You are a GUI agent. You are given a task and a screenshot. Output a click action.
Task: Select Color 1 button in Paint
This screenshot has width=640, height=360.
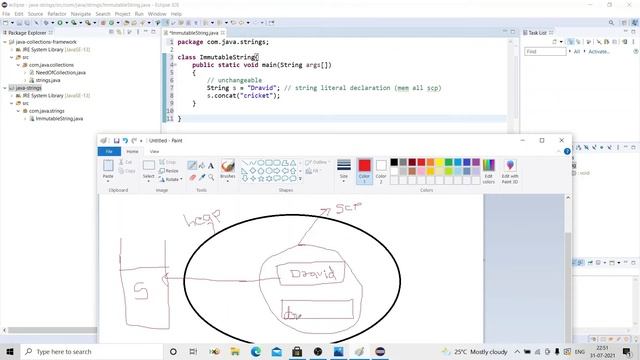[364, 171]
